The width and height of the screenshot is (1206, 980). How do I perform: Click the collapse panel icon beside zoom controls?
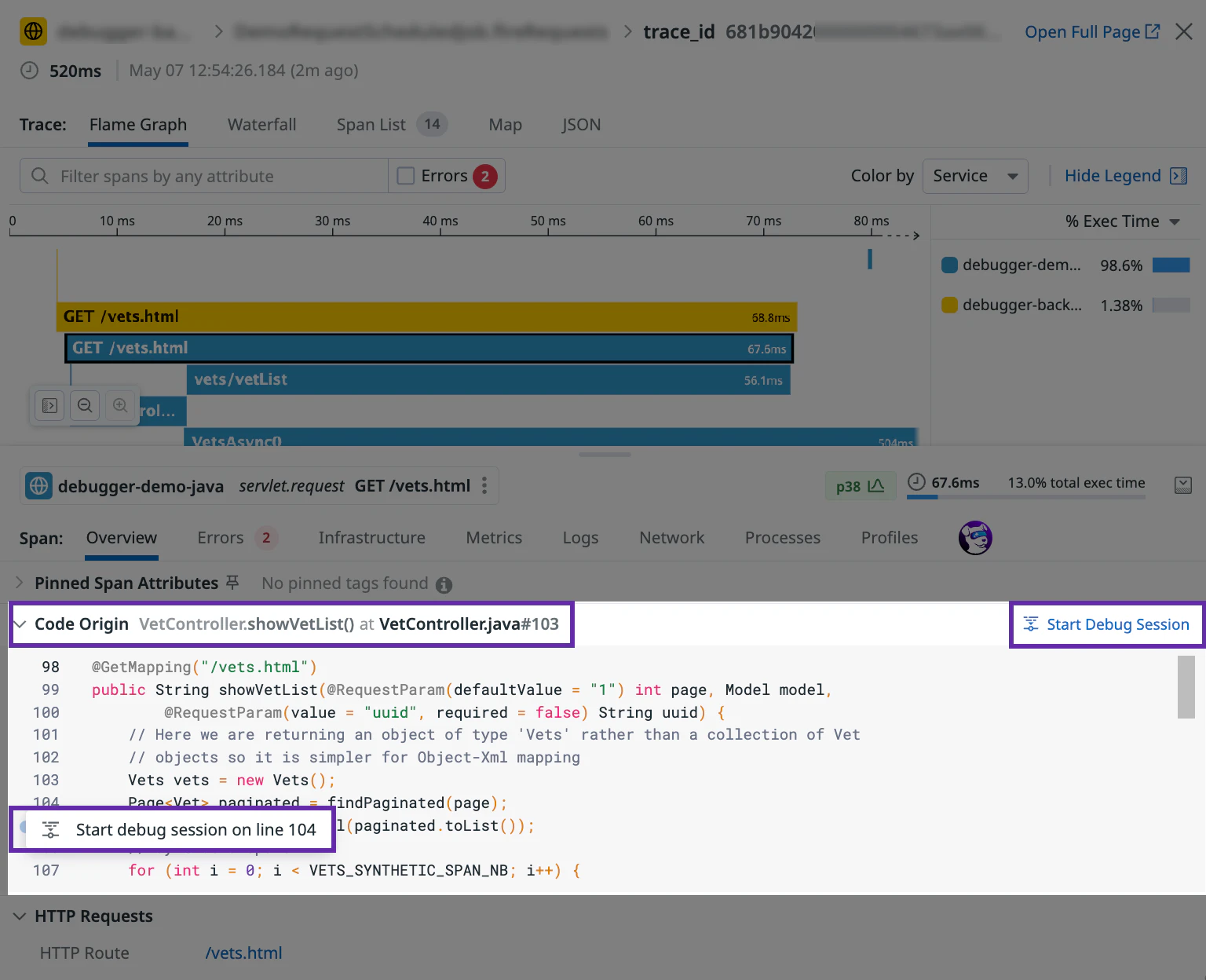tap(49, 406)
